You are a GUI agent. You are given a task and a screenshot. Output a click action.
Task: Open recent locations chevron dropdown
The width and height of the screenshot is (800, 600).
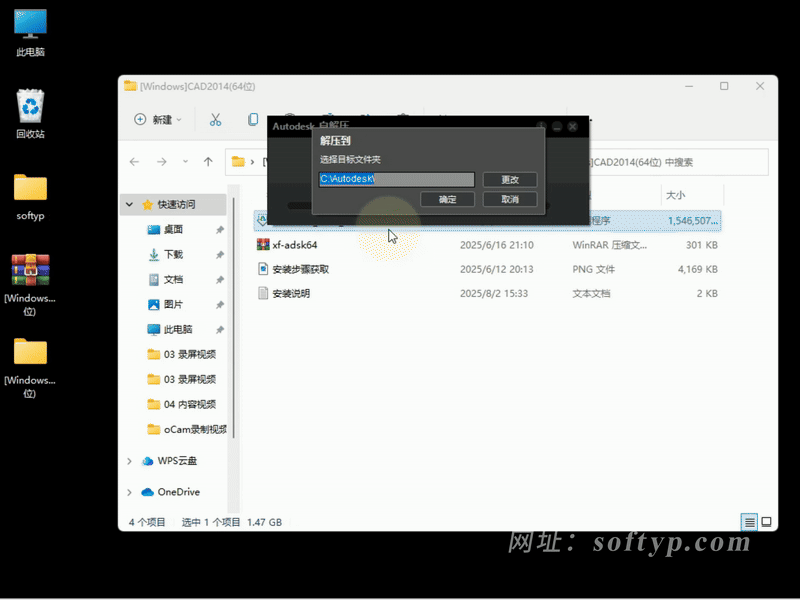click(185, 162)
